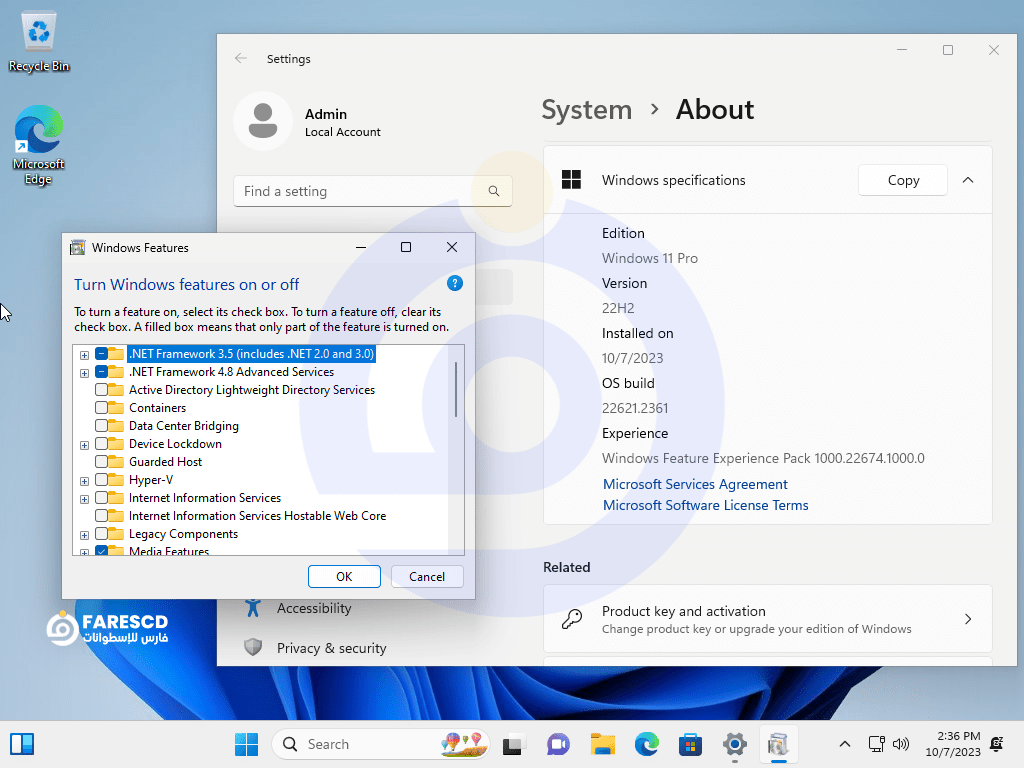This screenshot has height=768, width=1024.
Task: Click the blue help icon in Windows Features
Action: pos(455,283)
